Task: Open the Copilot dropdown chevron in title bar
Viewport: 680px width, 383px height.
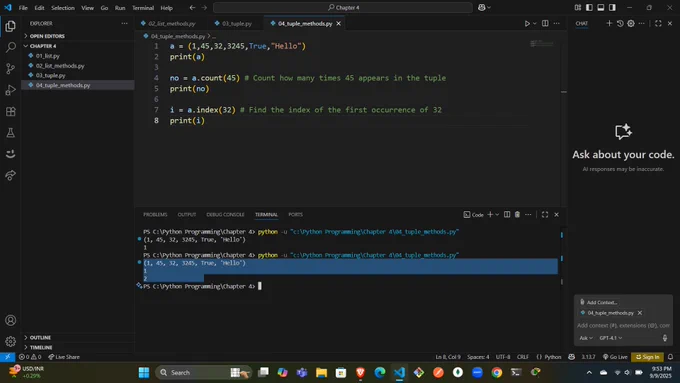Action: [x=489, y=7]
